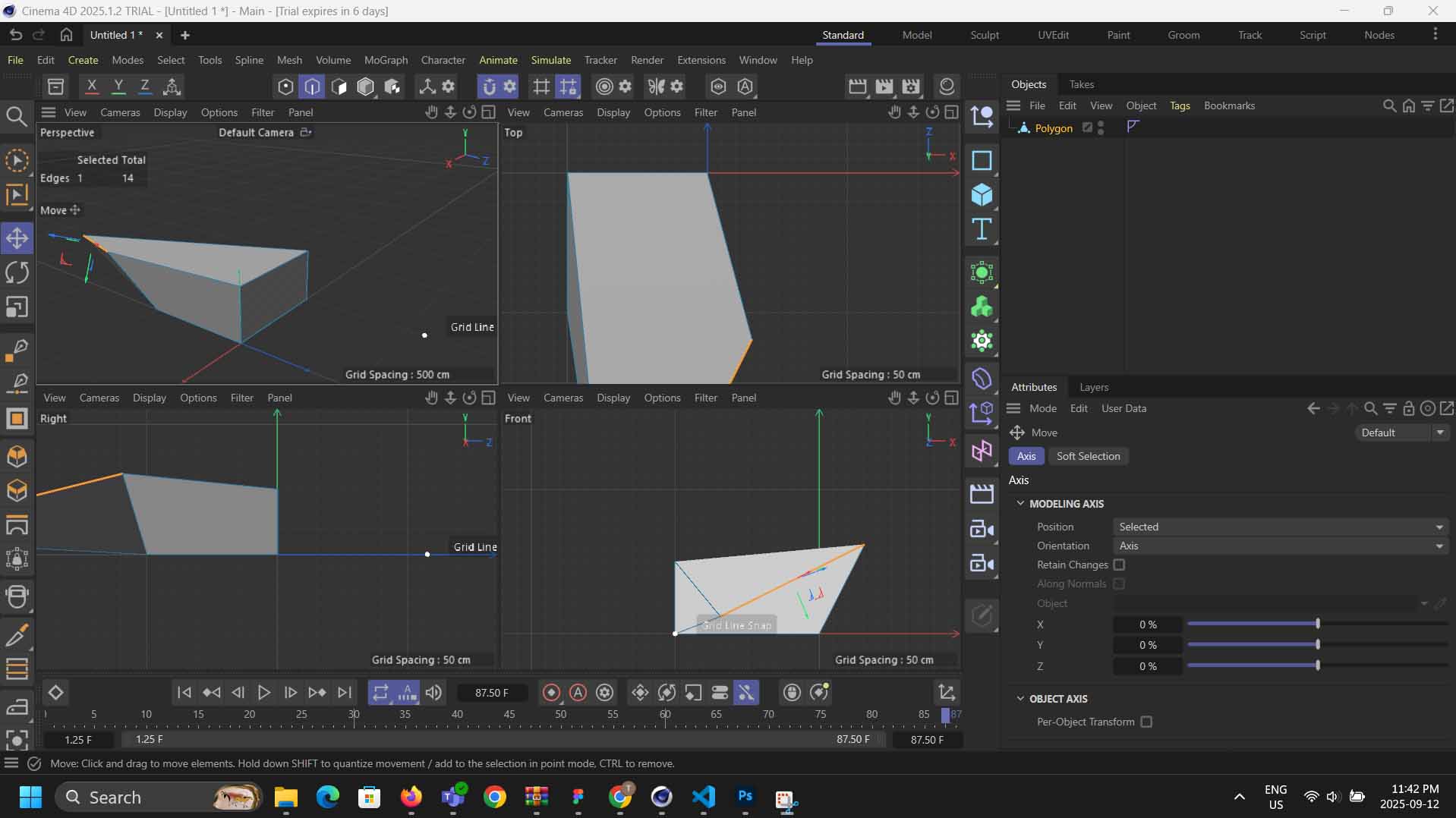The height and width of the screenshot is (818, 1456).
Task: Add a Text object using the T icon
Action: click(x=982, y=229)
